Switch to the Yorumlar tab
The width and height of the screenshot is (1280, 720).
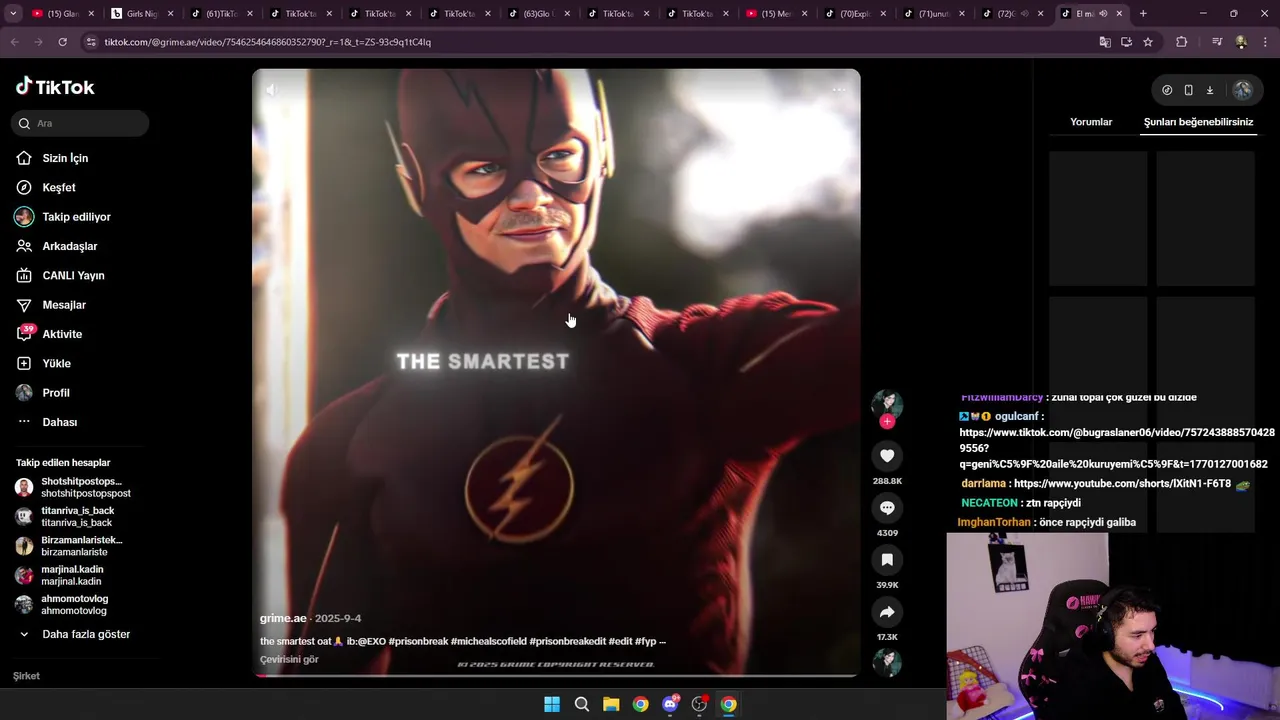click(x=1091, y=122)
